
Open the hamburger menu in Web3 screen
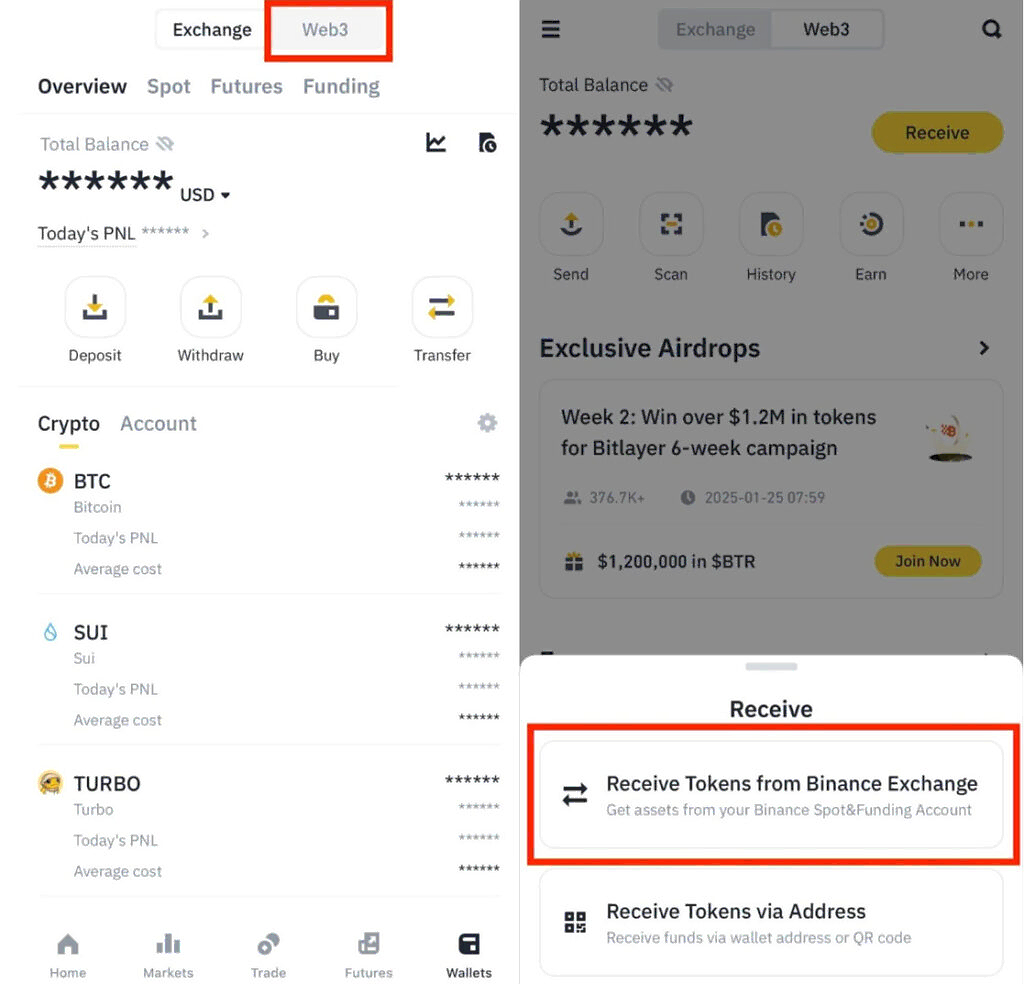551,29
